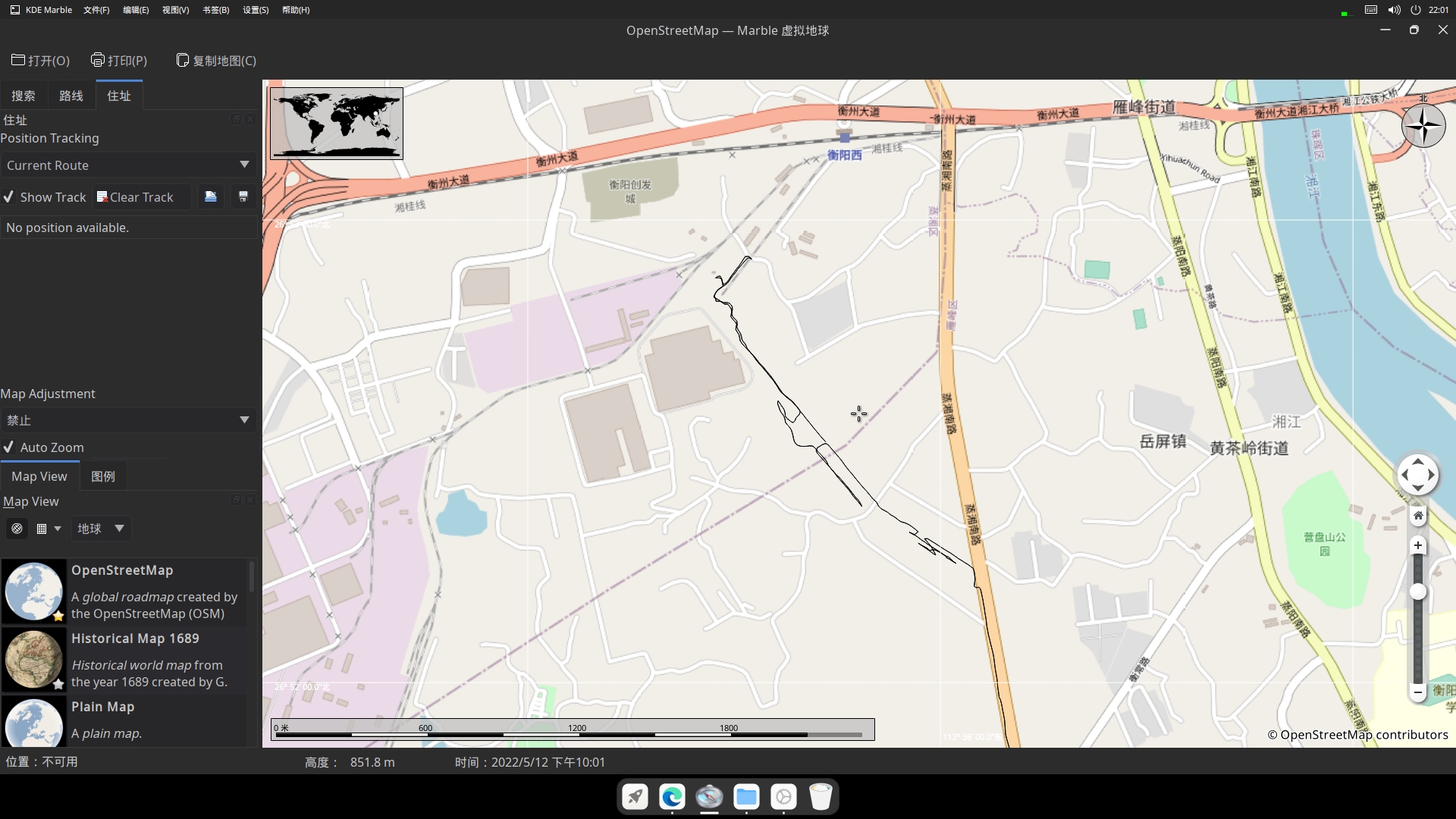Zoom in with the plus button
The height and width of the screenshot is (819, 1456).
[1417, 545]
